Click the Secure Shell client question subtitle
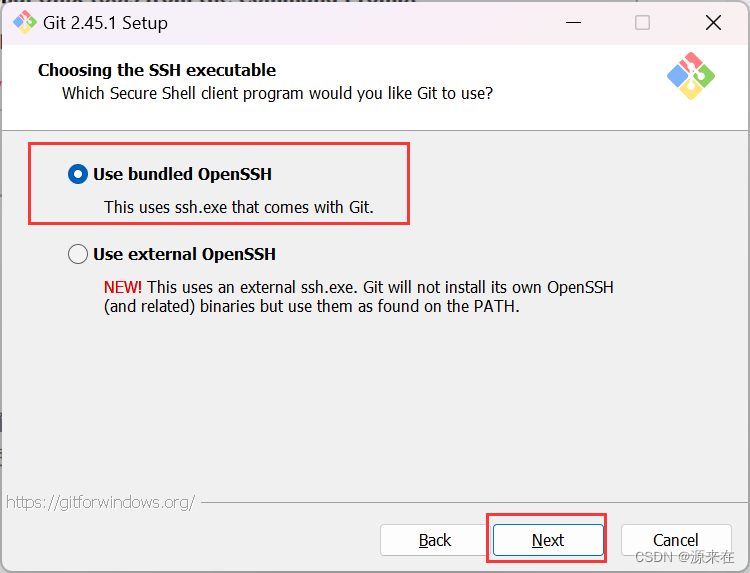The width and height of the screenshot is (750, 573). [277, 93]
